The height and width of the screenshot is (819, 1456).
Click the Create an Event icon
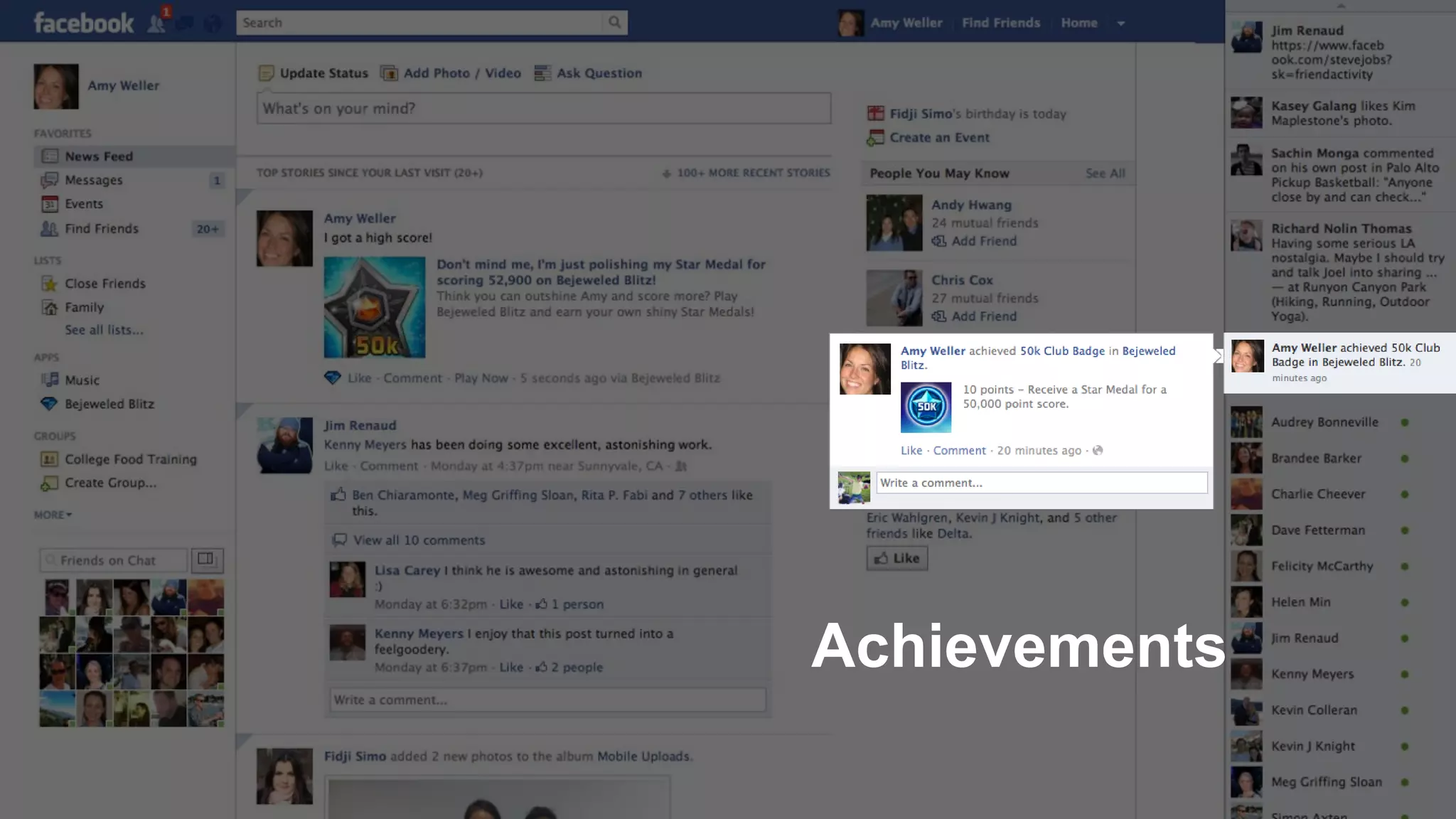coord(875,138)
